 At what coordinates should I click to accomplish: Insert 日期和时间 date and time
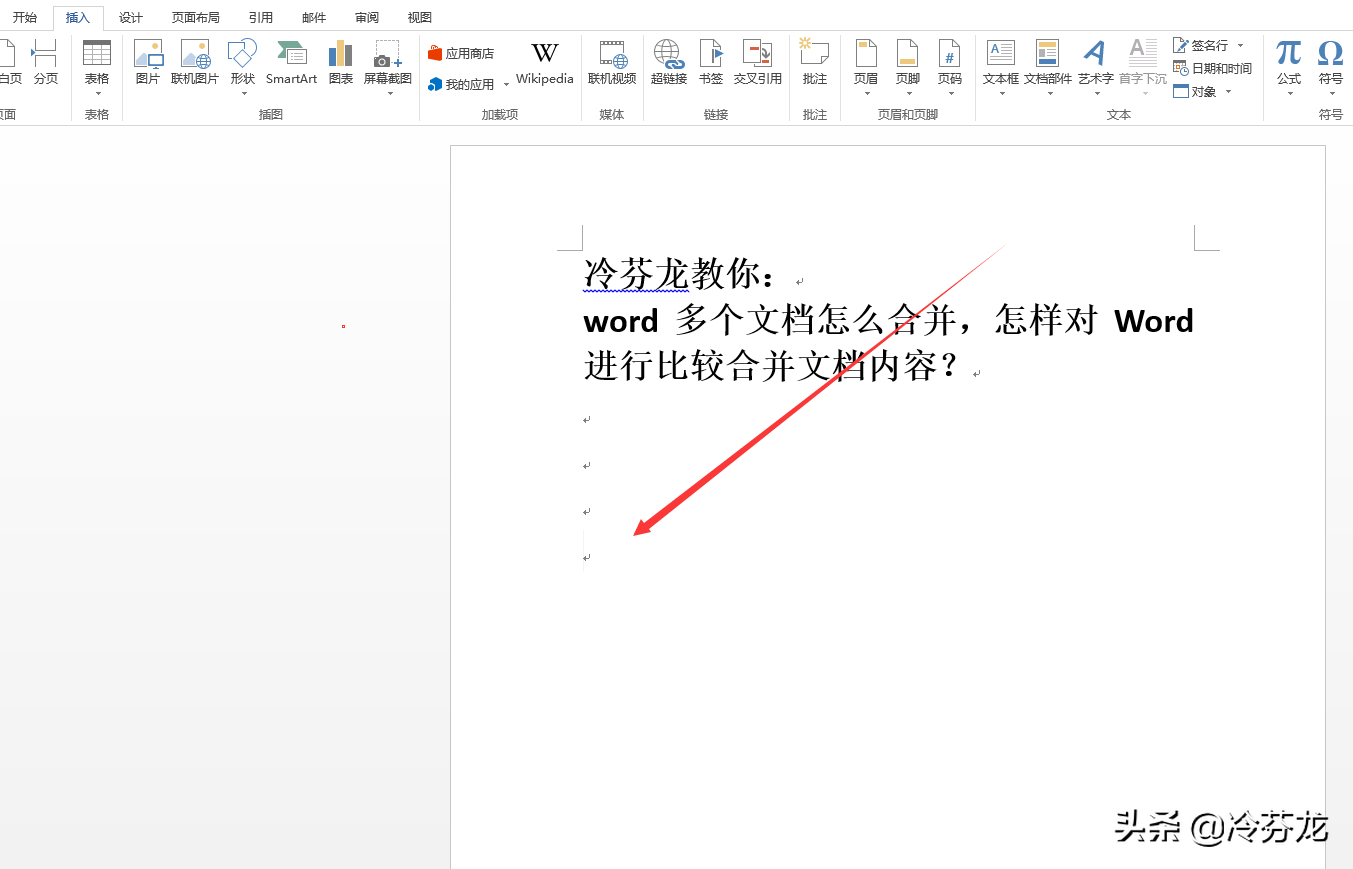[1212, 69]
